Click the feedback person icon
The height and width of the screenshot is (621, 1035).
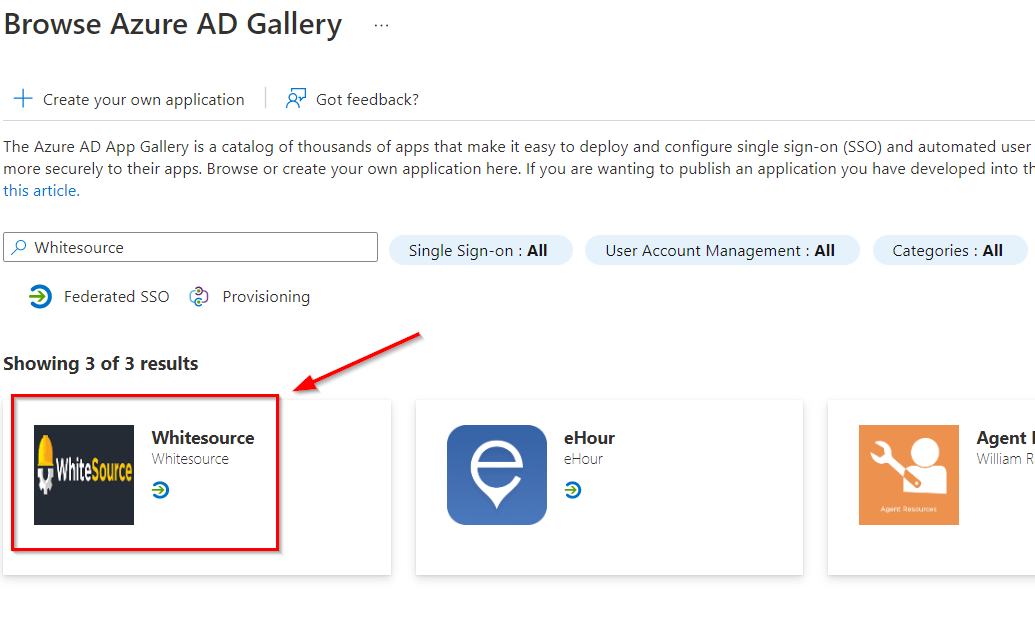(296, 99)
